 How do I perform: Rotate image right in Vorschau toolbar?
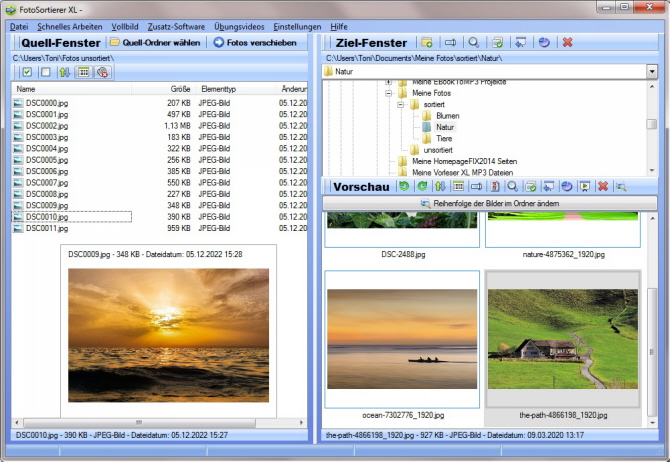[x=422, y=186]
